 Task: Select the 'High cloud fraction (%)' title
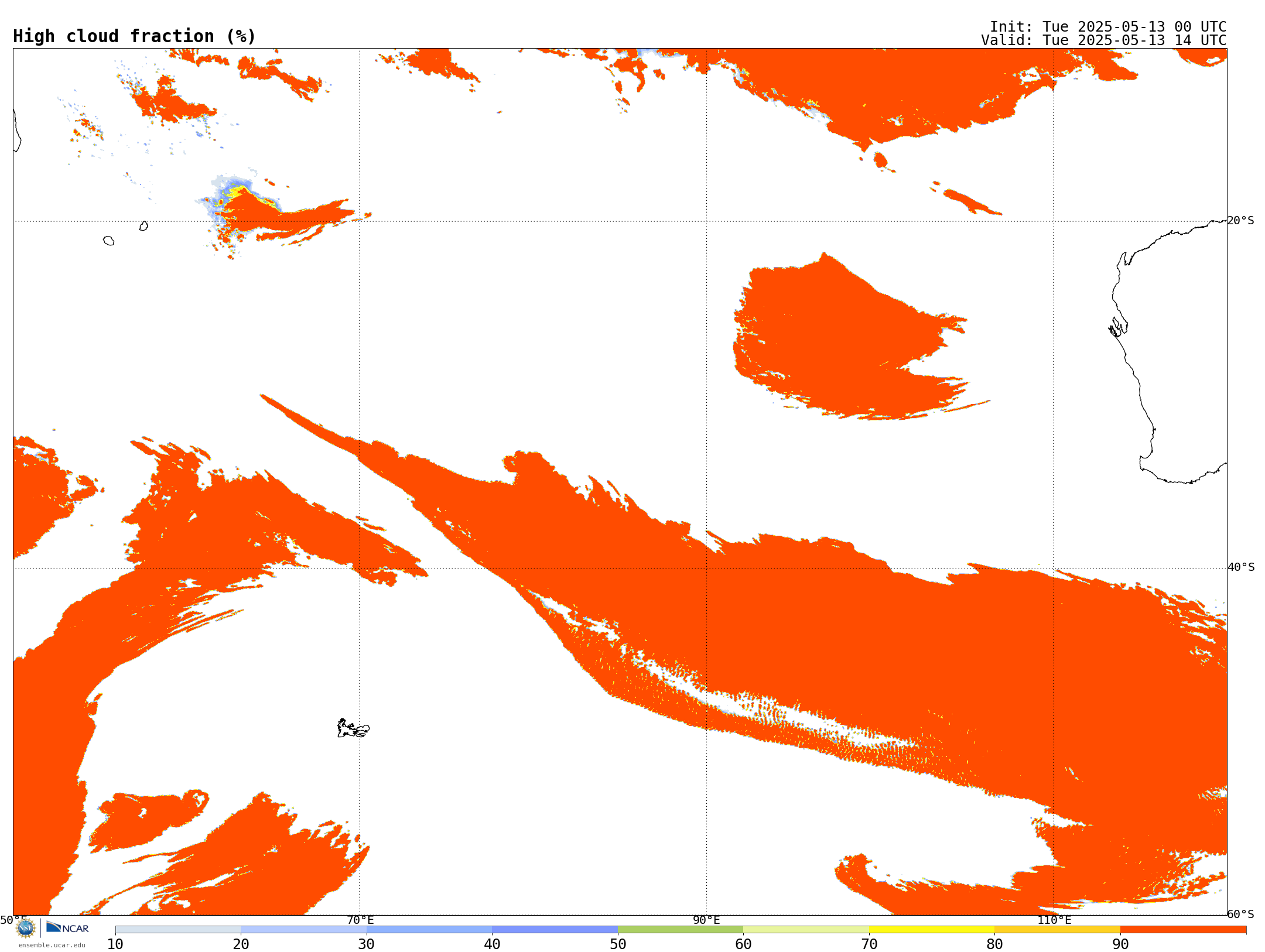pyautogui.click(x=134, y=36)
